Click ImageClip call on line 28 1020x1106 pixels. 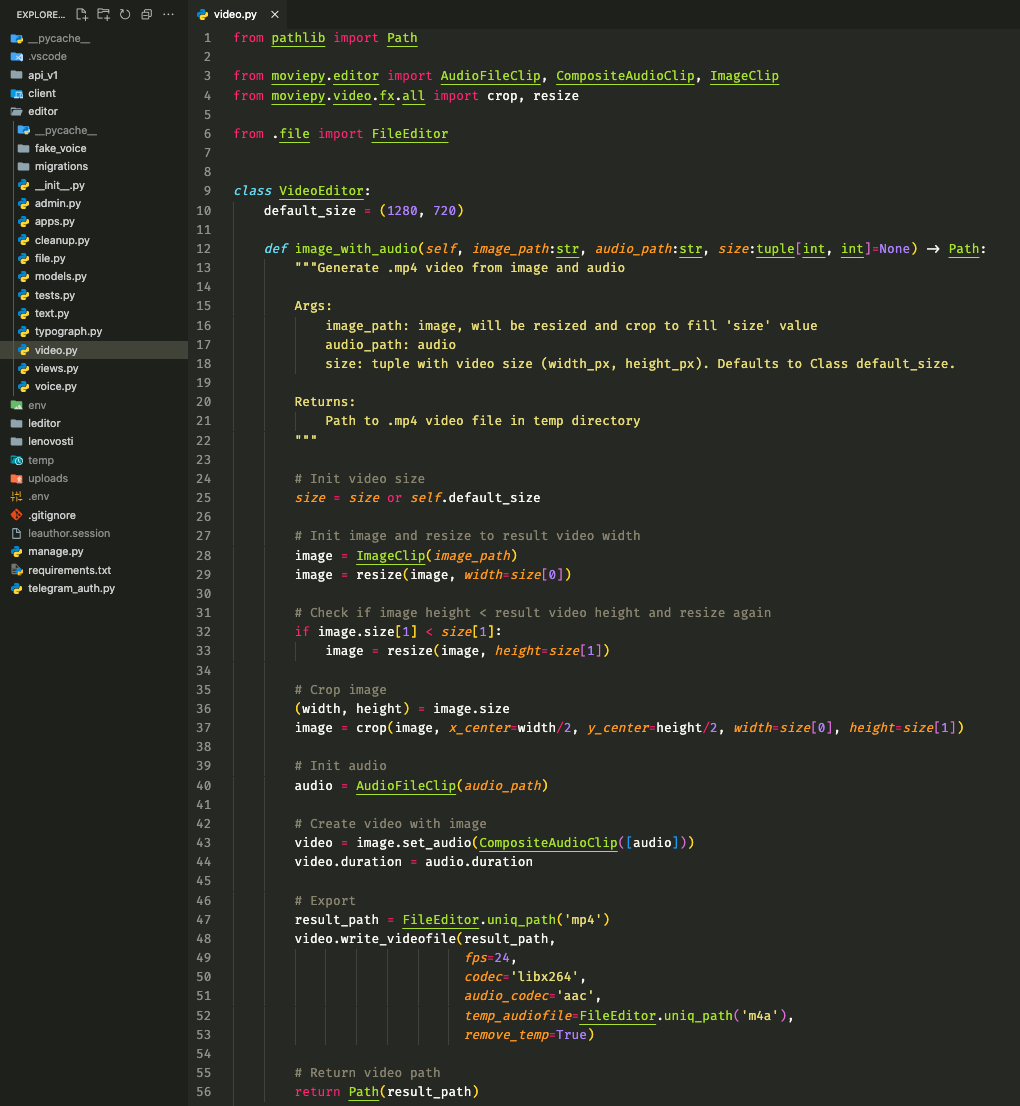point(391,556)
